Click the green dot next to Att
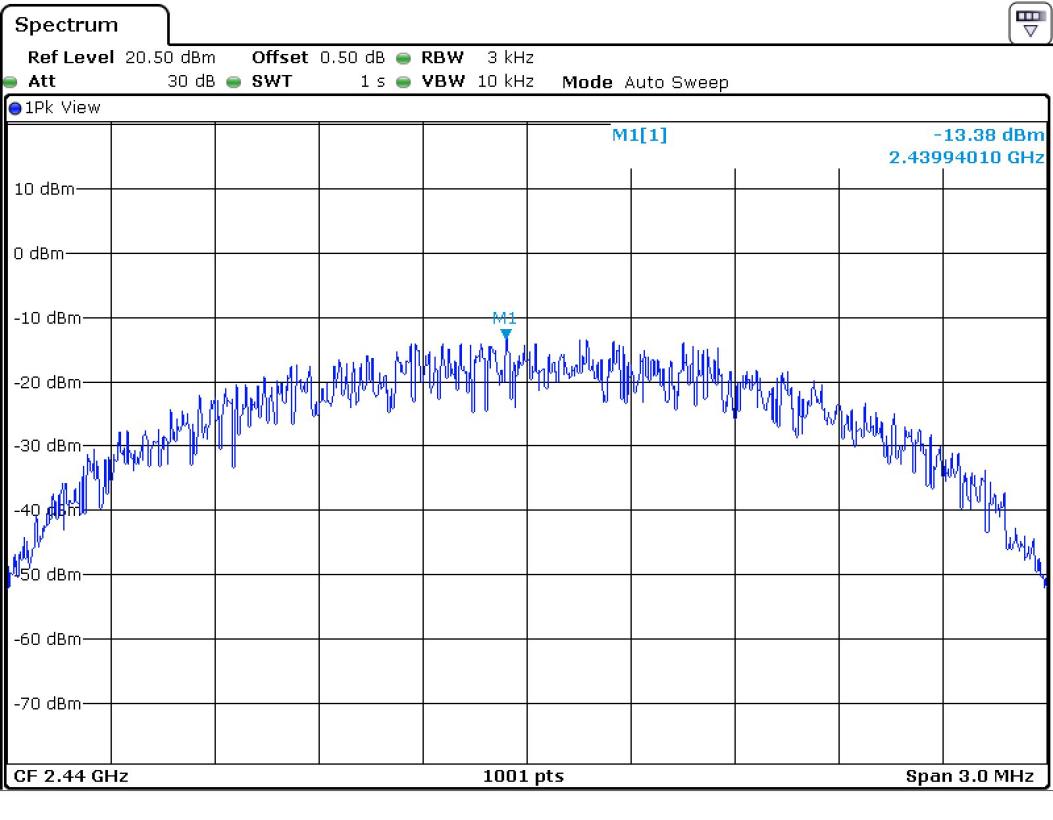 (10, 83)
